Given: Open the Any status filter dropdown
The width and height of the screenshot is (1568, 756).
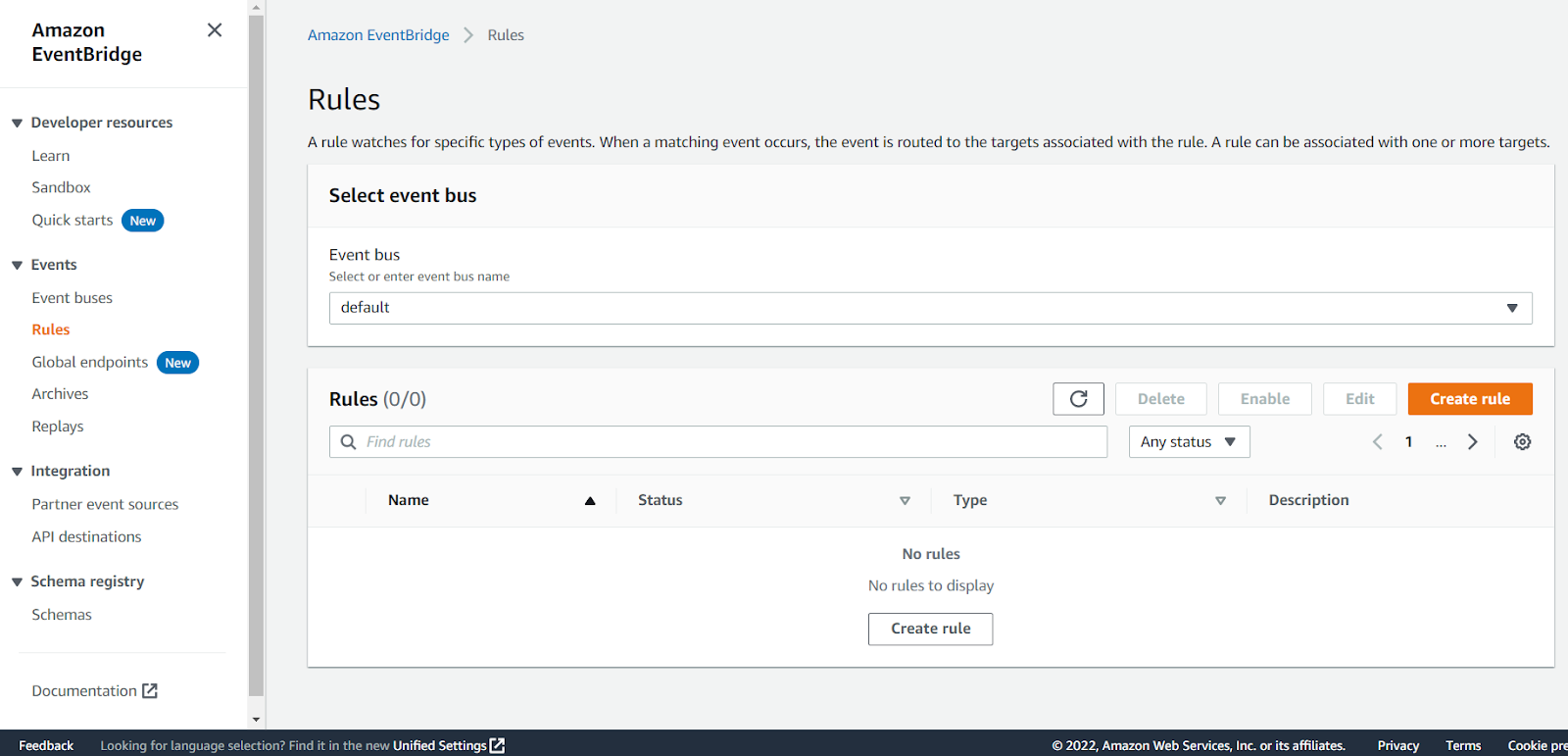Looking at the screenshot, I should coord(1189,442).
